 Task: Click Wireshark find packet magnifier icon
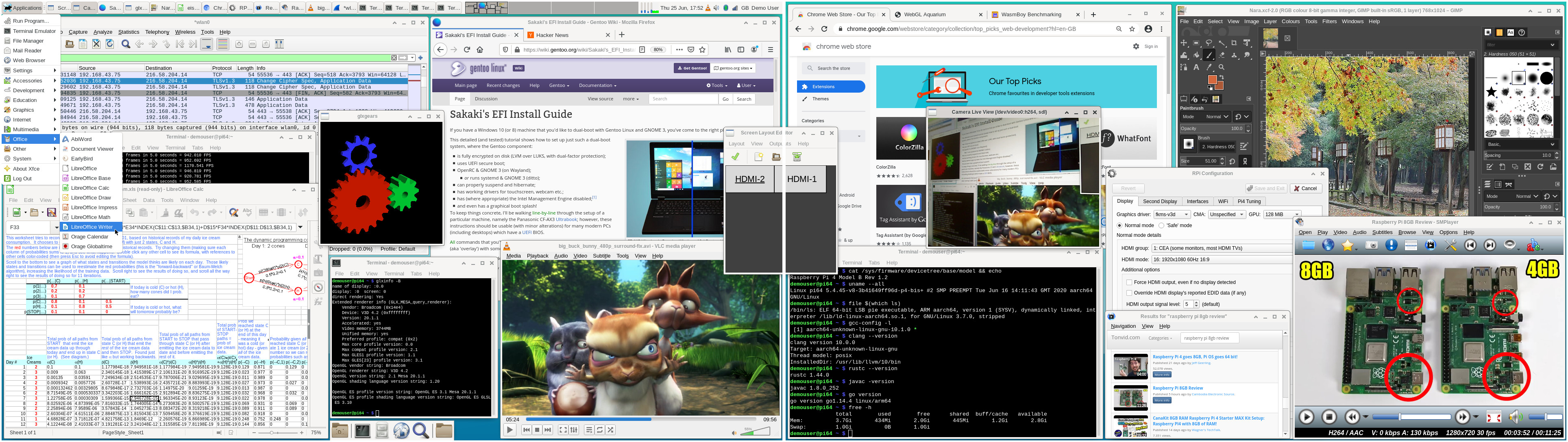point(125,44)
